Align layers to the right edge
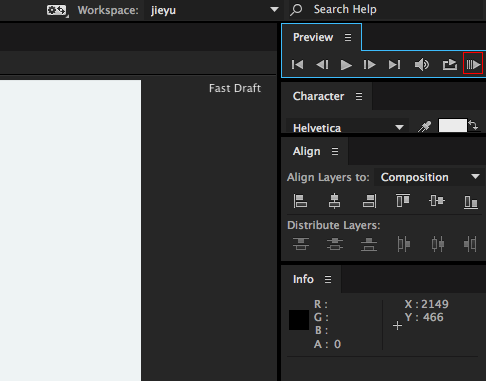Screen dimensions: 486x381 [x=369, y=201]
